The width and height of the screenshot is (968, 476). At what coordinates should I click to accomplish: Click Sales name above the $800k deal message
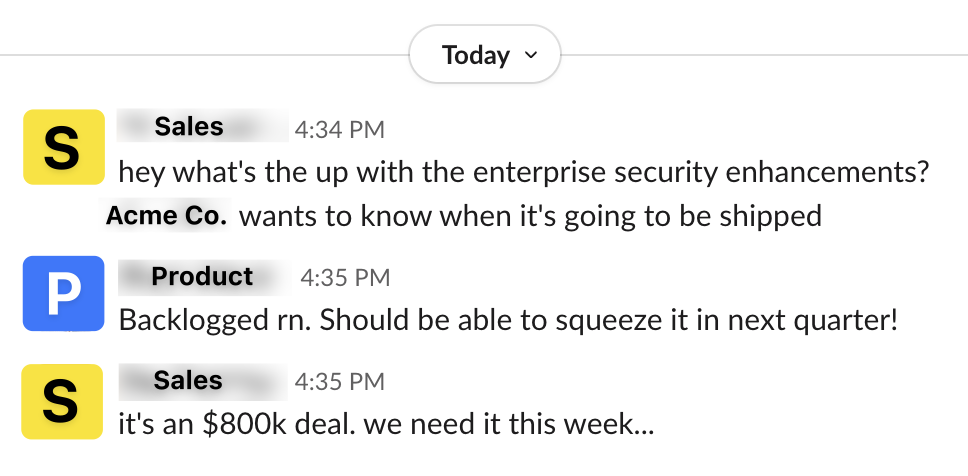[x=188, y=380]
